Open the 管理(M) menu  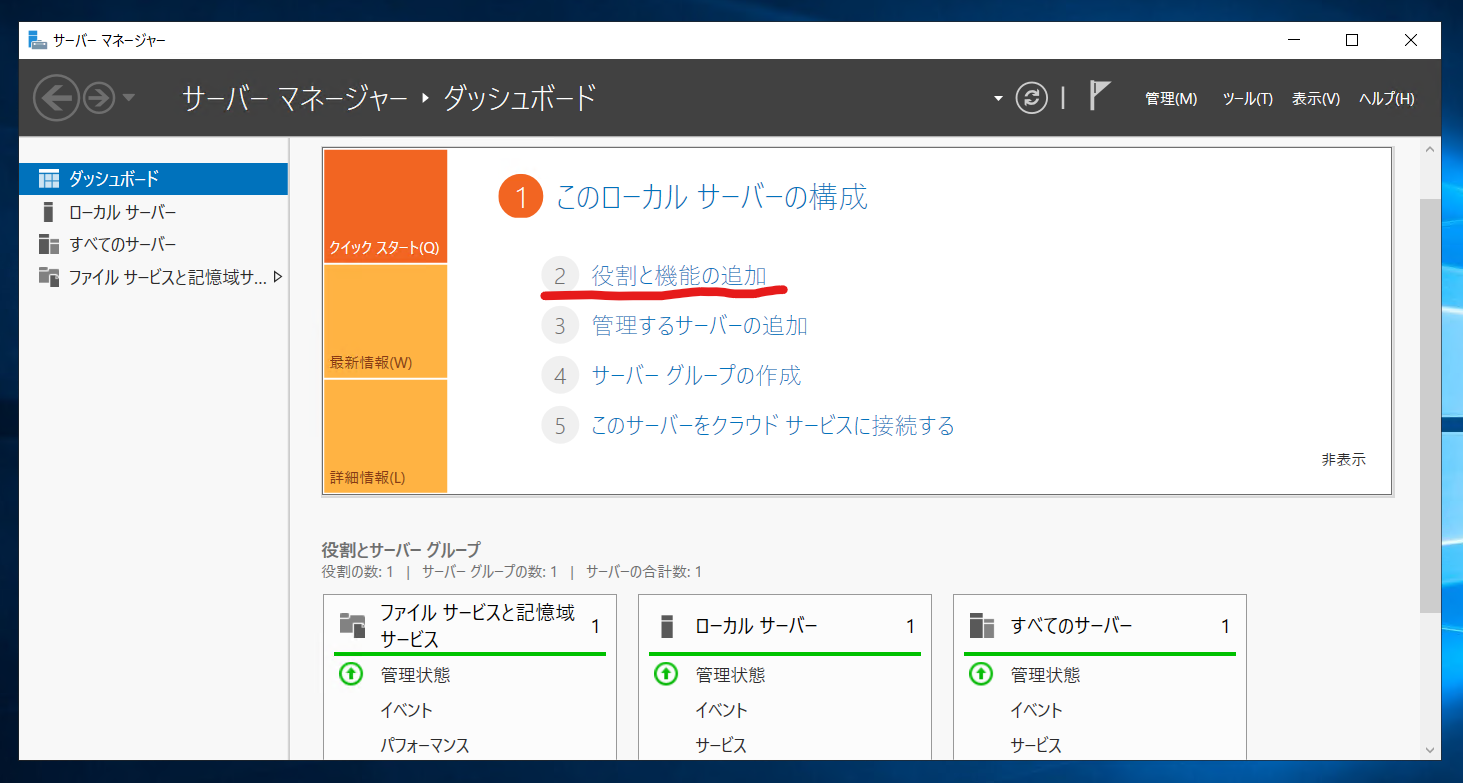(x=1171, y=99)
